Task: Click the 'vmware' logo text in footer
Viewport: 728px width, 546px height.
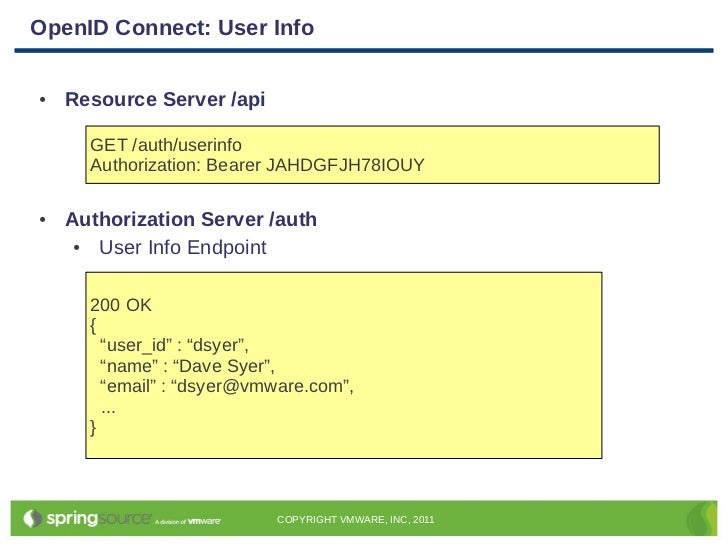Action: [x=204, y=521]
